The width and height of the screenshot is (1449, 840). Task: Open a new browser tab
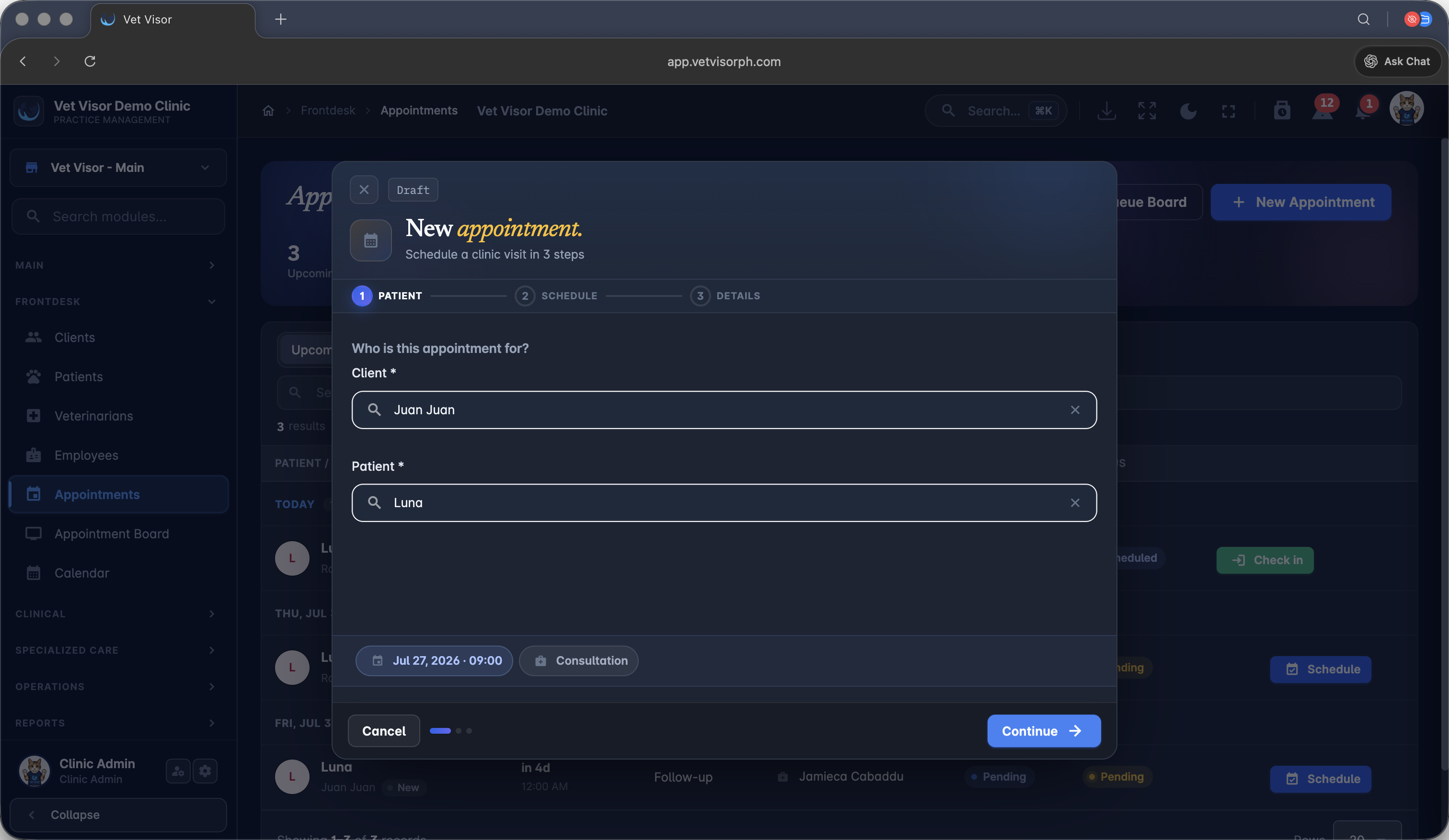(x=281, y=20)
